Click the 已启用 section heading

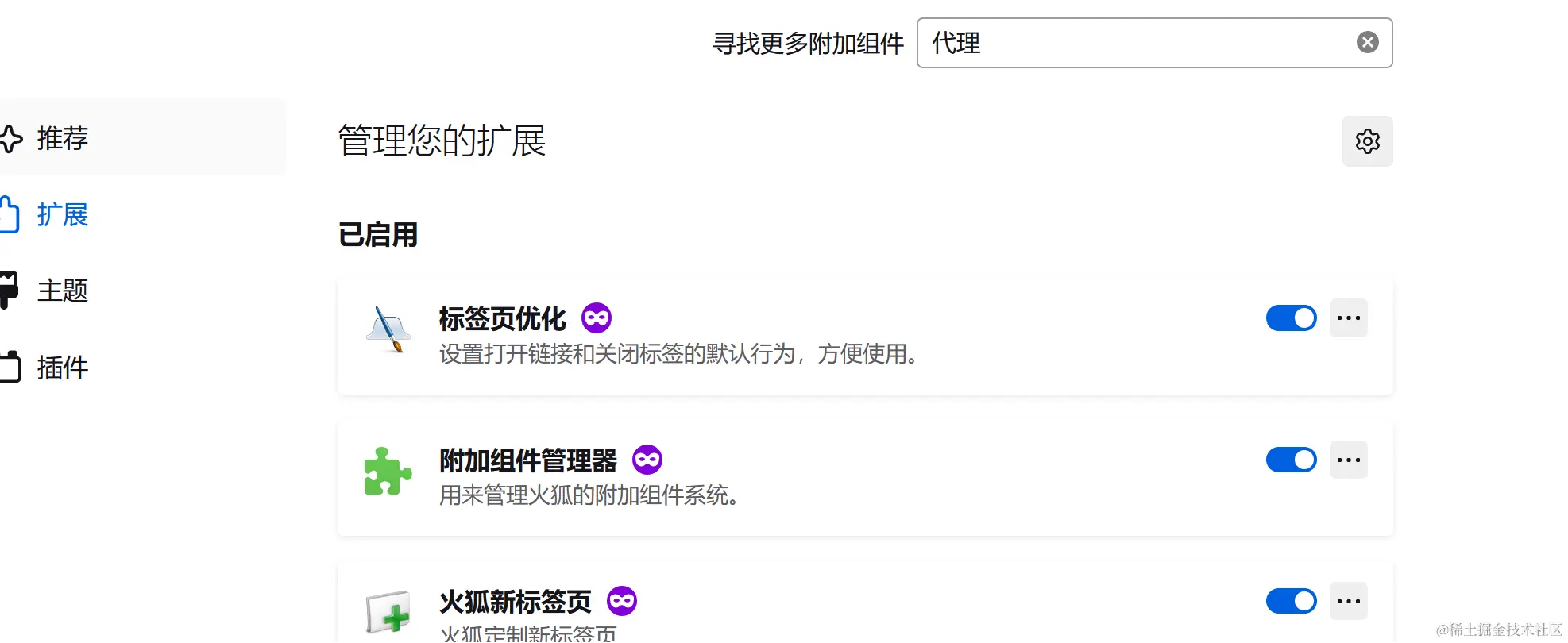pyautogui.click(x=378, y=235)
